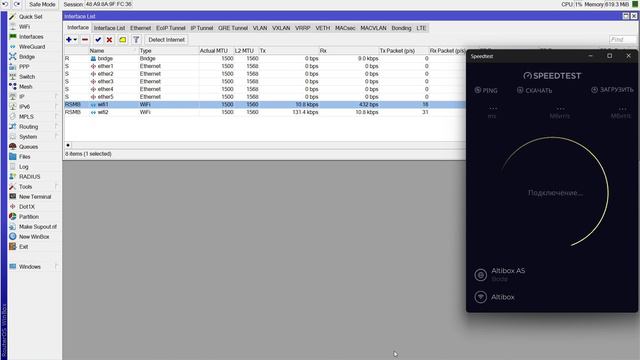Click the Detect Internet button
Image resolution: width=640 pixels, height=360 pixels.
pos(167,40)
